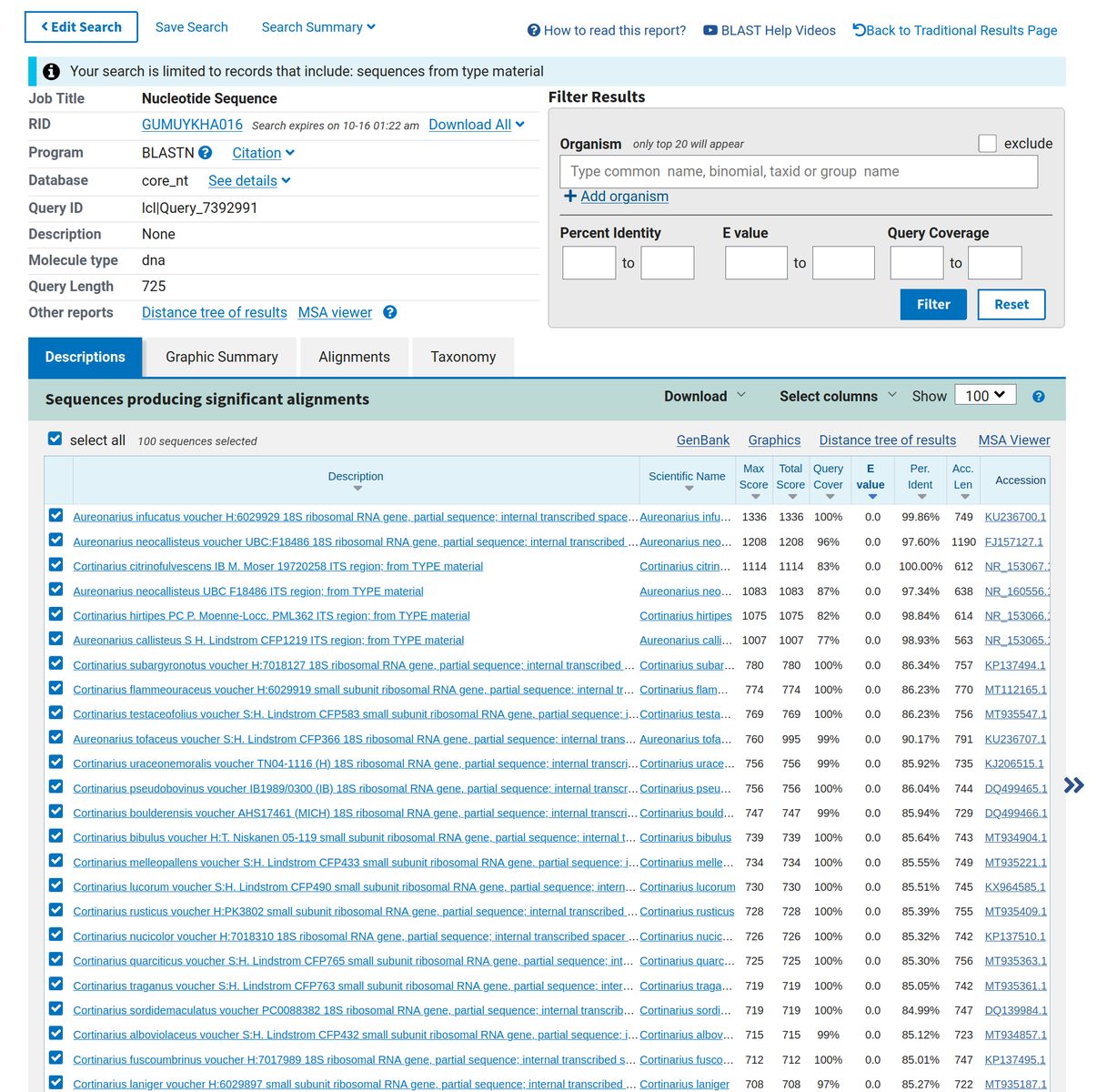
Task: Sort by E value column arrow
Action: (x=871, y=497)
